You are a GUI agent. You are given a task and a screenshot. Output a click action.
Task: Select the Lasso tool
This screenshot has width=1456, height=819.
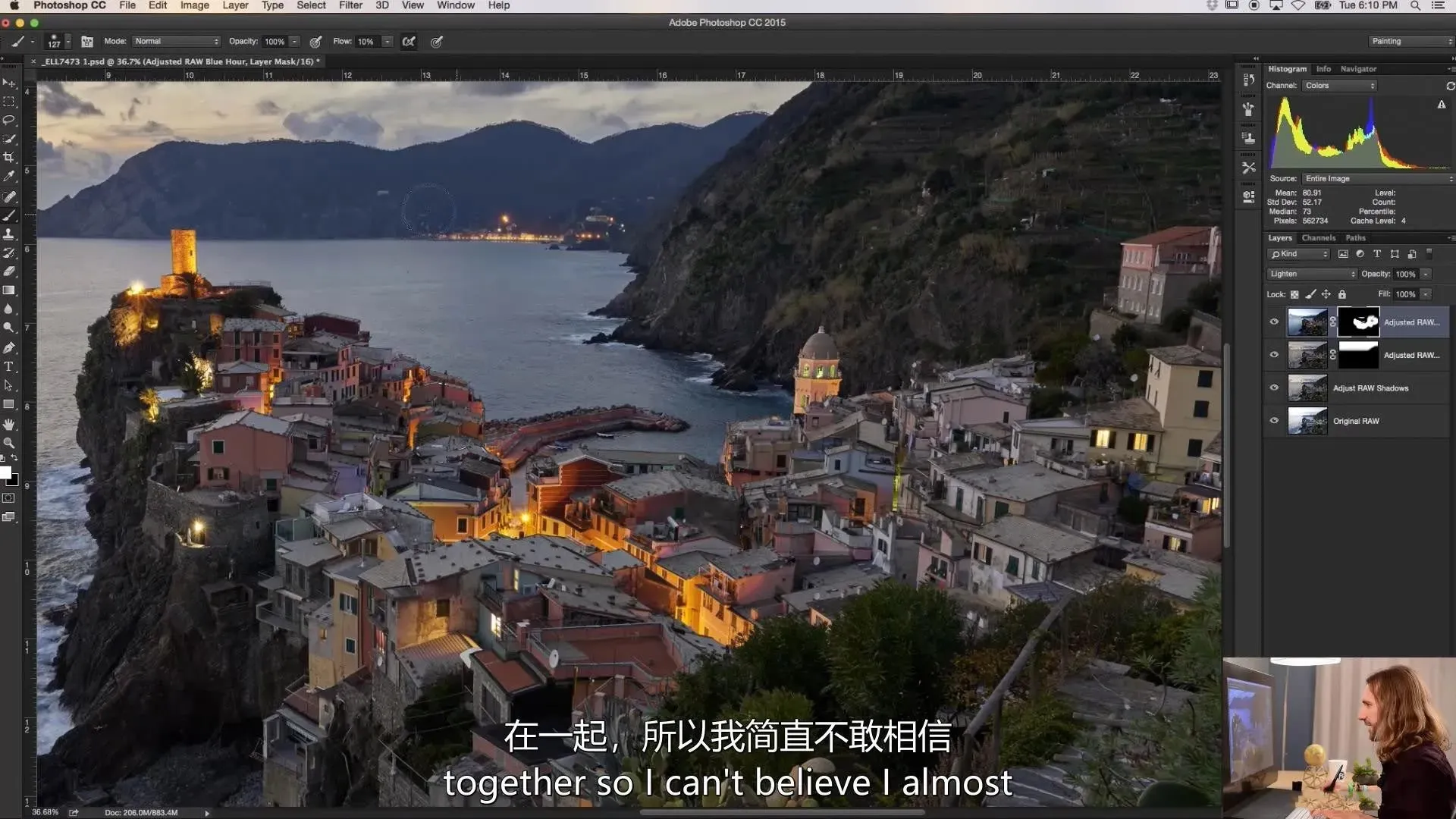tap(9, 121)
